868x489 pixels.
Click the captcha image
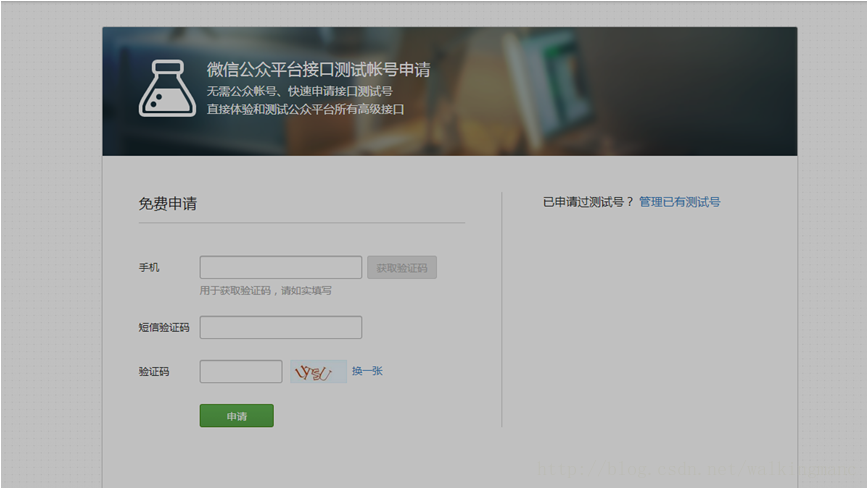(x=318, y=372)
